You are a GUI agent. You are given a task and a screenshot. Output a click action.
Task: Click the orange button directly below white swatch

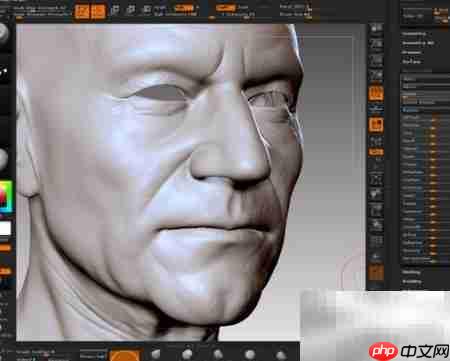click(x=5, y=248)
